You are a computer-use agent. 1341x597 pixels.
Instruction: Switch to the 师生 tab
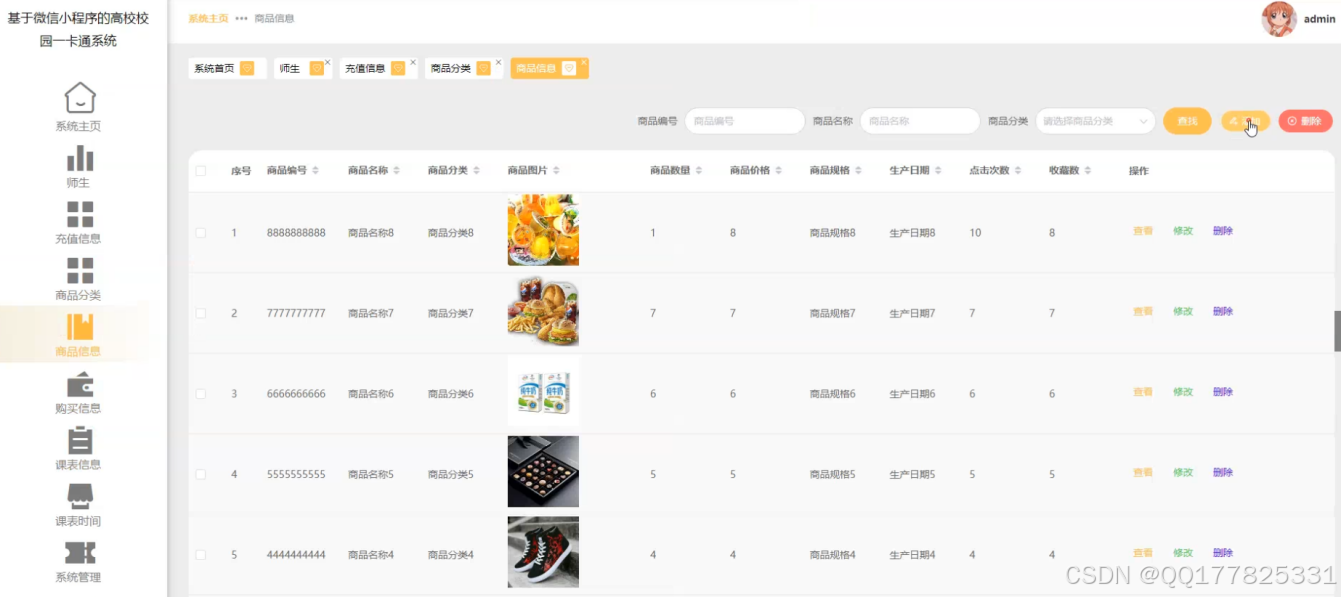point(290,68)
